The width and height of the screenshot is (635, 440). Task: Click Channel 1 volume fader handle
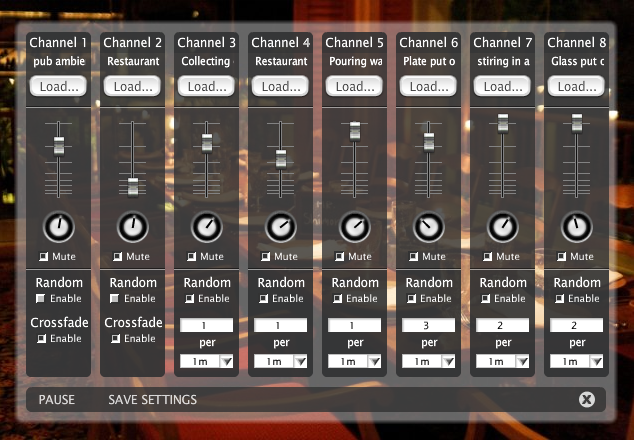click(x=59, y=146)
